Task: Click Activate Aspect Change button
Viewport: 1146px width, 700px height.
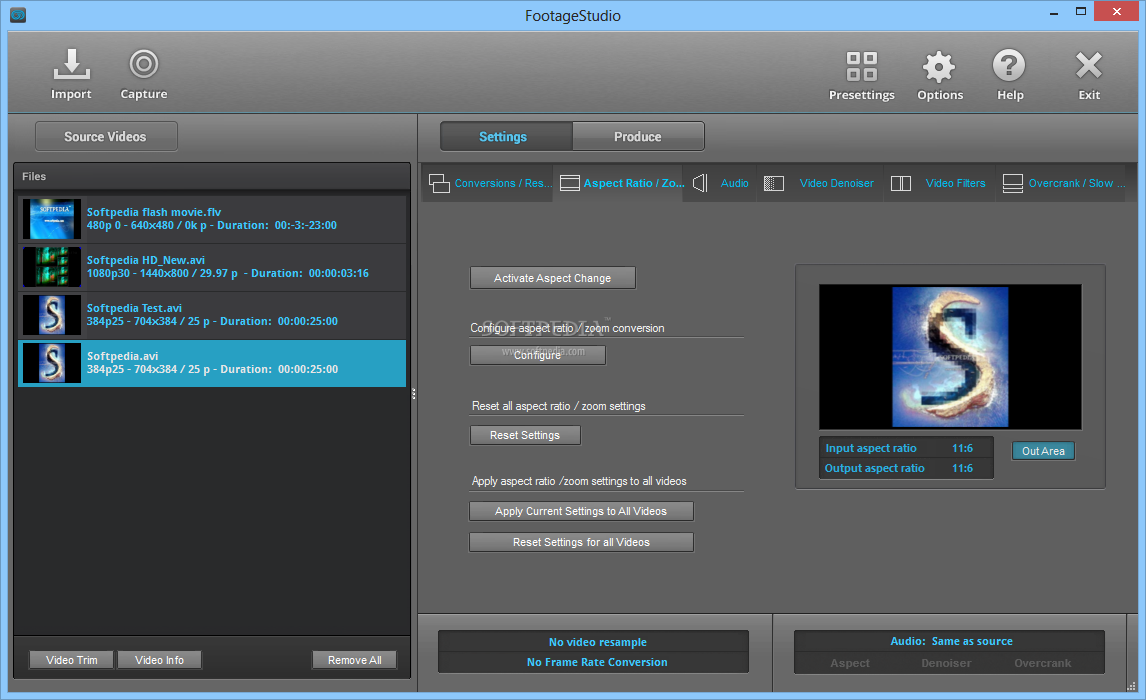Action: click(x=553, y=278)
